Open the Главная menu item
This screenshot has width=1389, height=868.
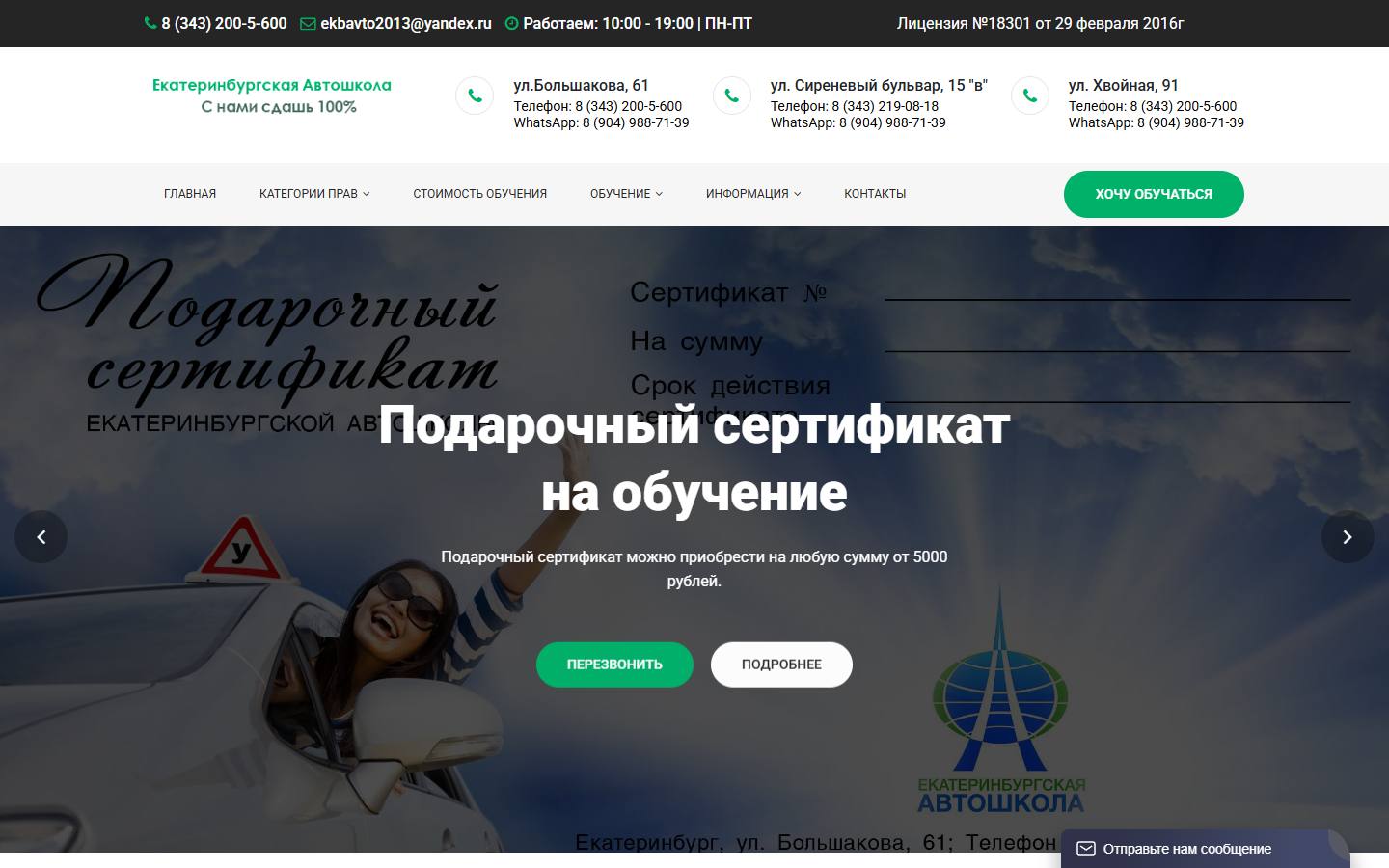point(190,194)
